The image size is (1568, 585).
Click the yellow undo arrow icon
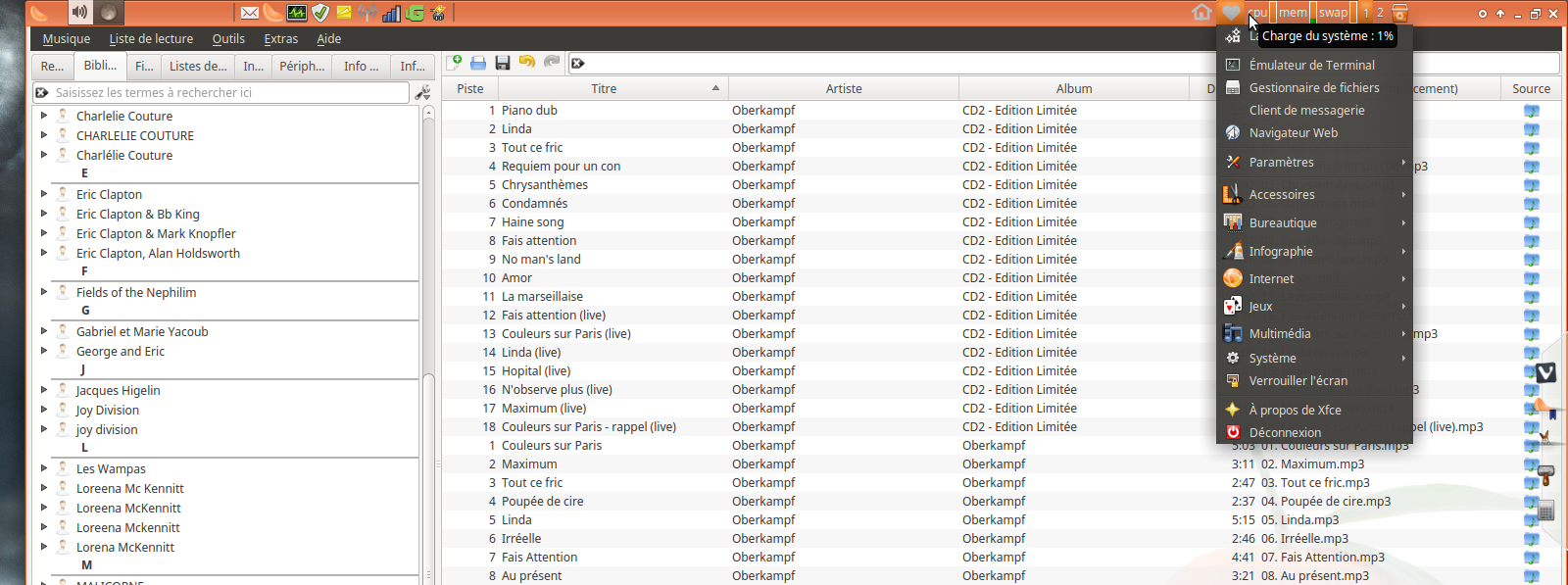pyautogui.click(x=527, y=62)
